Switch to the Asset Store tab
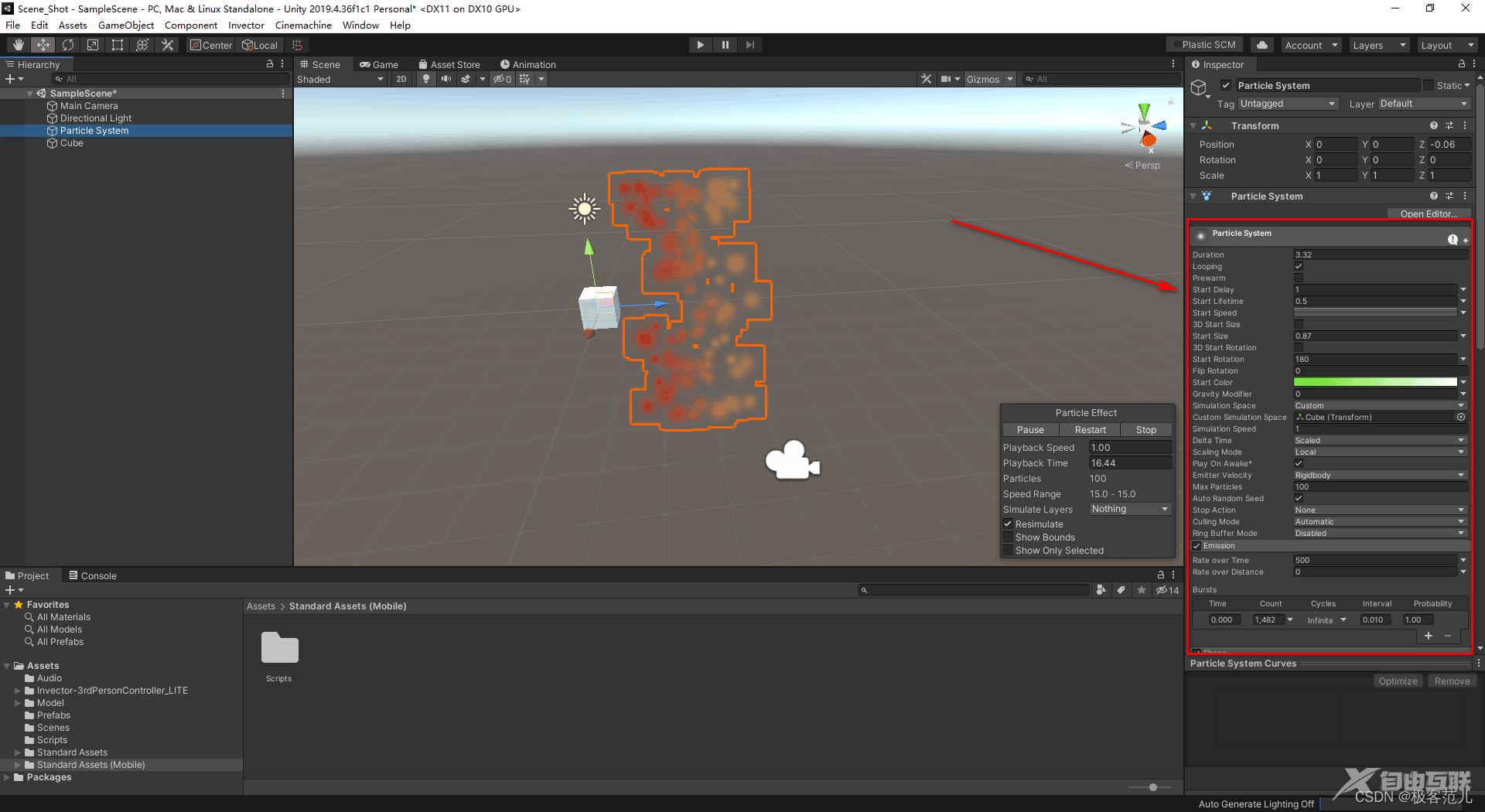Screen dimensions: 1485x812 click(449, 64)
